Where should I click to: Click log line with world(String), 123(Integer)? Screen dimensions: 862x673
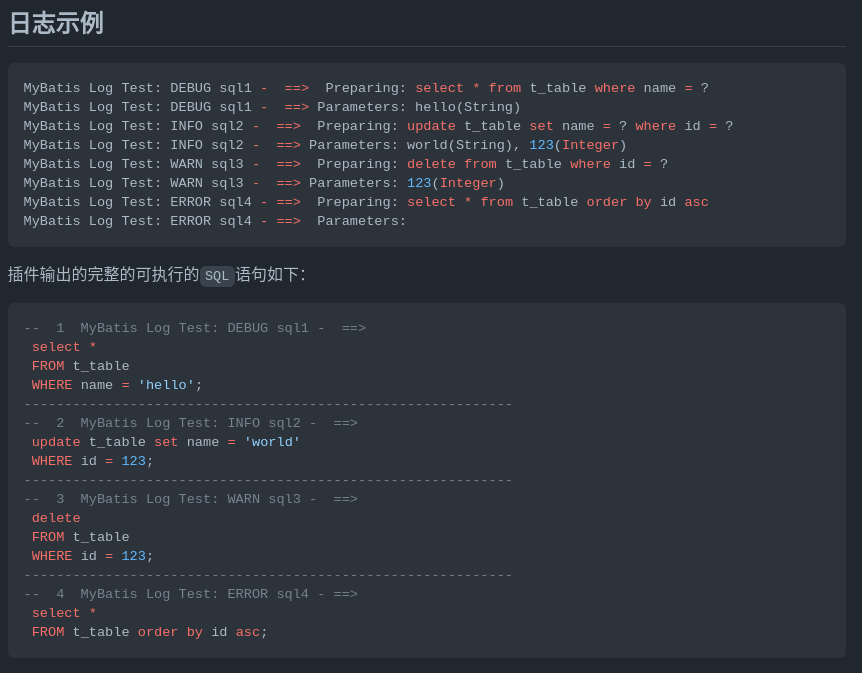click(x=324, y=145)
